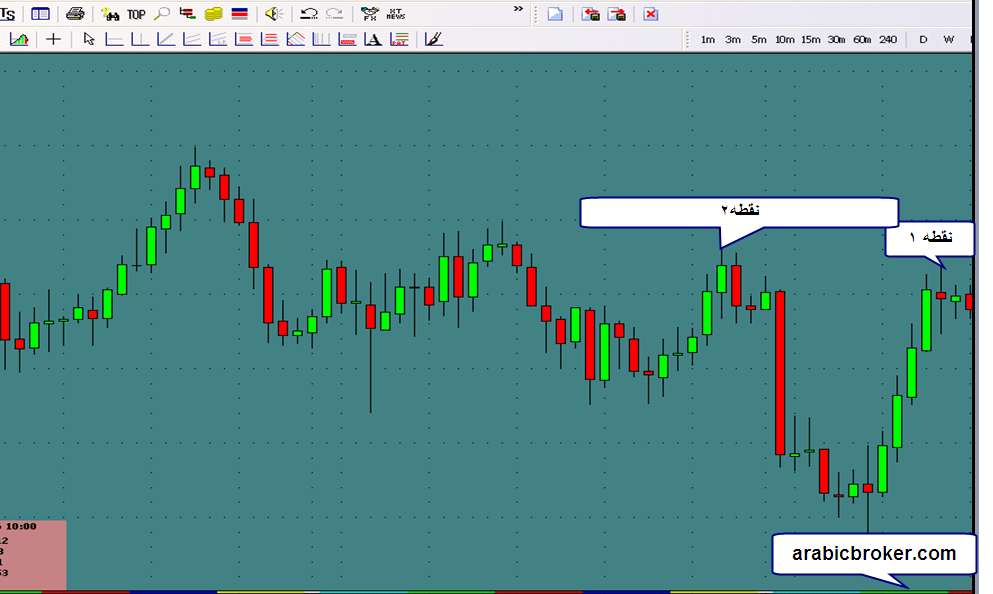Select the PAT pattern tool
The height and width of the screenshot is (594, 993).
399,39
